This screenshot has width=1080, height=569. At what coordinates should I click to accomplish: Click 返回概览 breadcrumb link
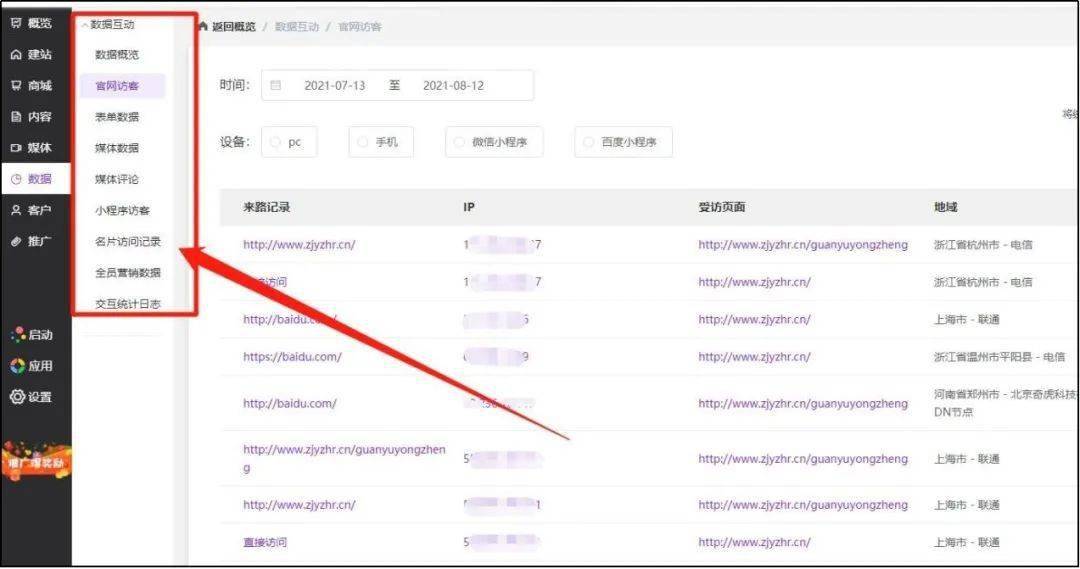point(233,27)
